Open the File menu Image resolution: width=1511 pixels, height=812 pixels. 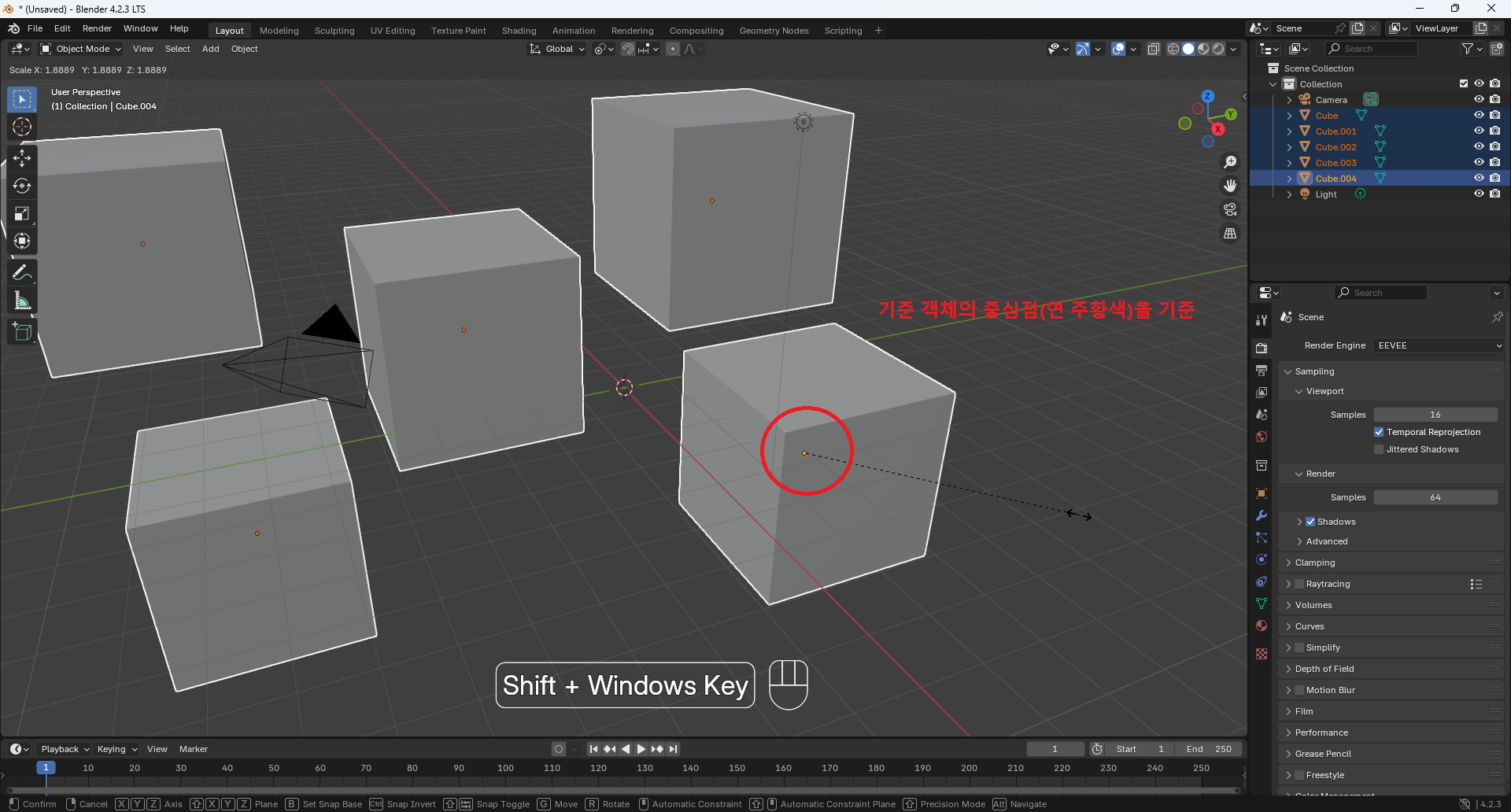tap(35, 28)
